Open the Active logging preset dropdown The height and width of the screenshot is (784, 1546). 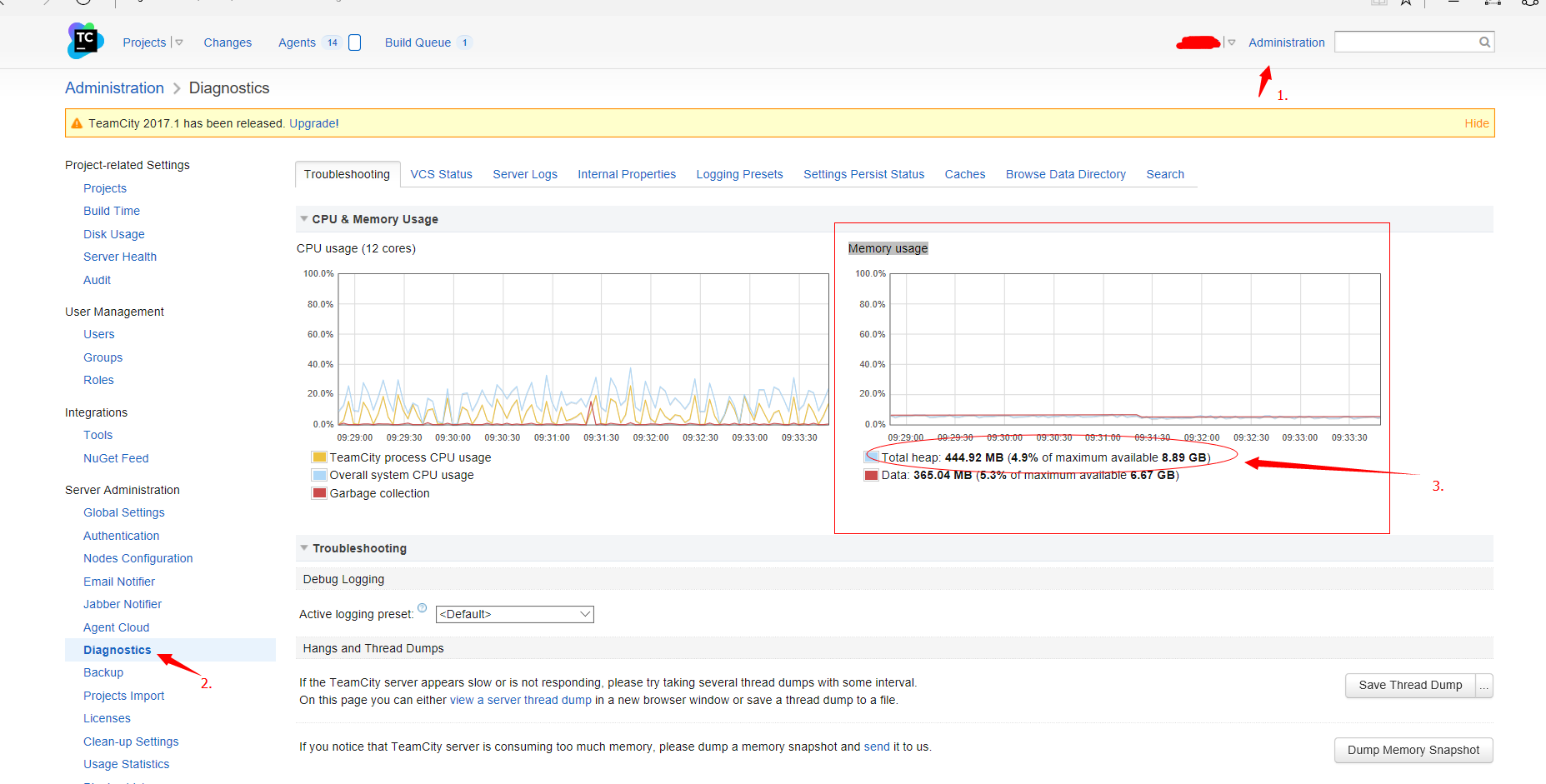(514, 614)
